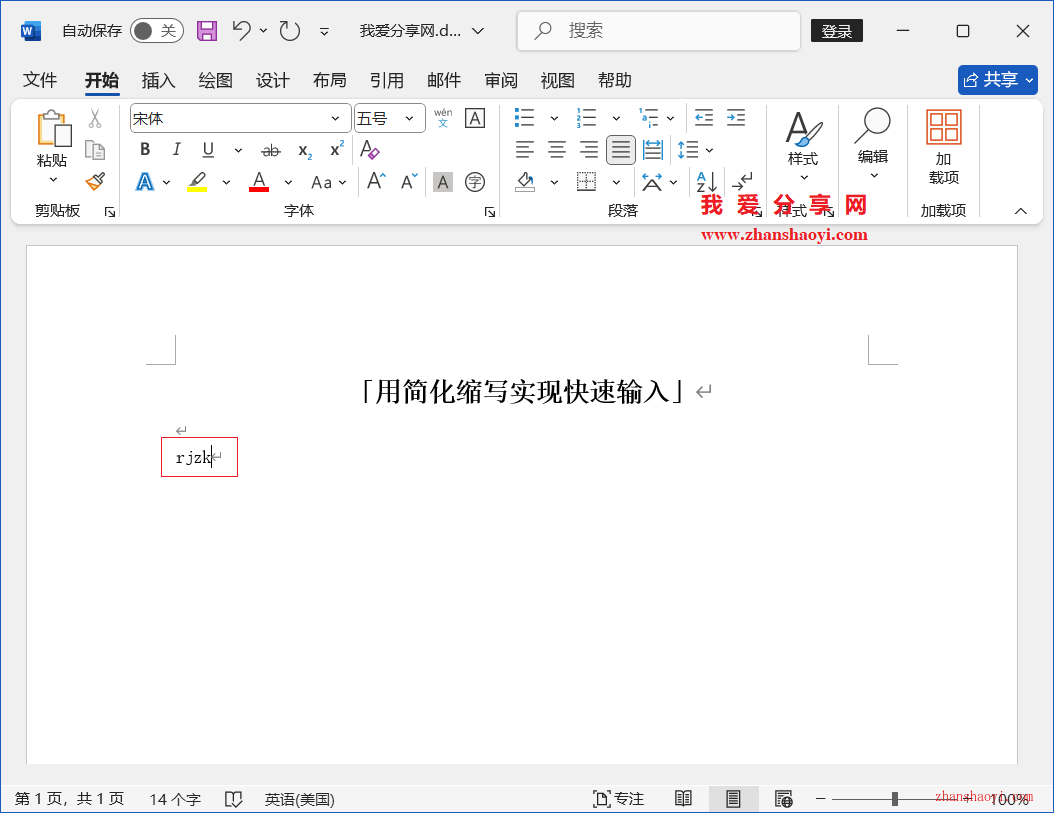
Task: Cut selection with the scissors icon
Action: tap(95, 119)
